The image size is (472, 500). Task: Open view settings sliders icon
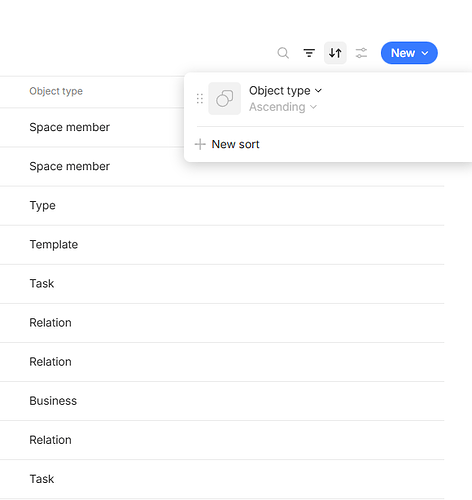[x=361, y=53]
